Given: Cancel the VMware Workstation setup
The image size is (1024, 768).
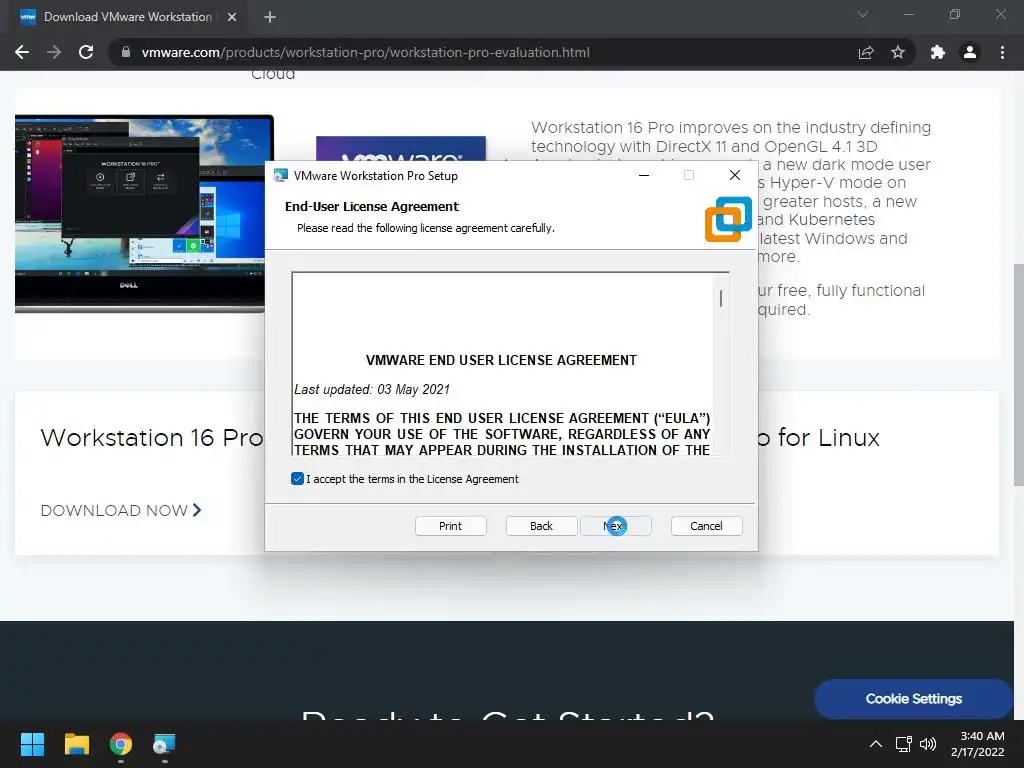Looking at the screenshot, I should coord(707,526).
